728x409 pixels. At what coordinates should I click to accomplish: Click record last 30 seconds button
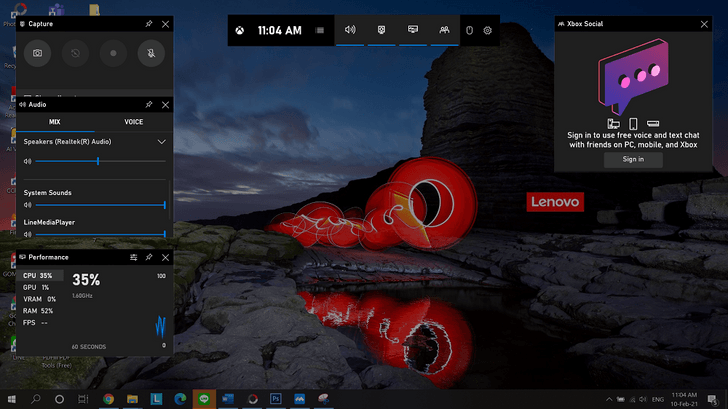75,53
